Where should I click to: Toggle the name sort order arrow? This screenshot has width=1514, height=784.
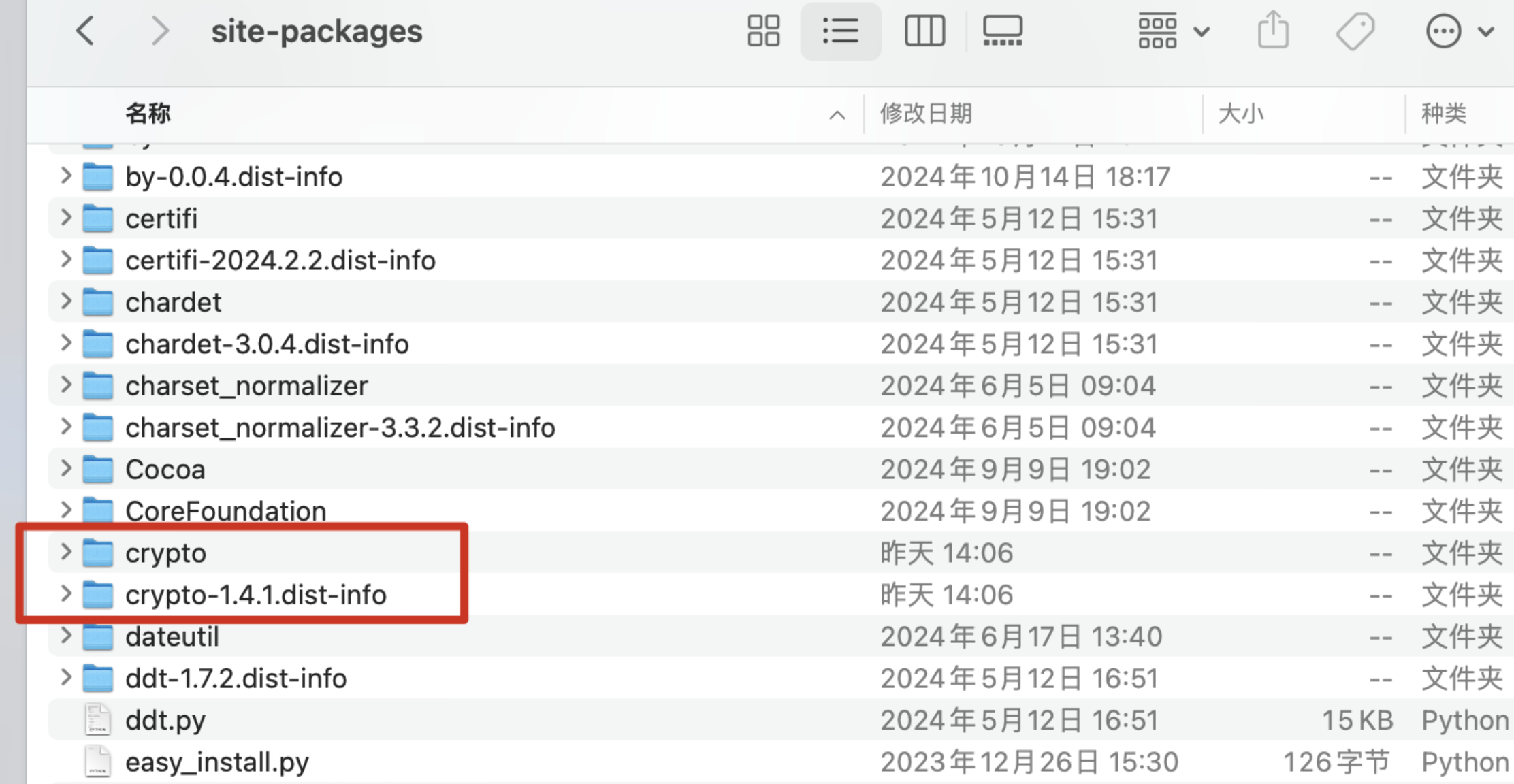pos(836,115)
